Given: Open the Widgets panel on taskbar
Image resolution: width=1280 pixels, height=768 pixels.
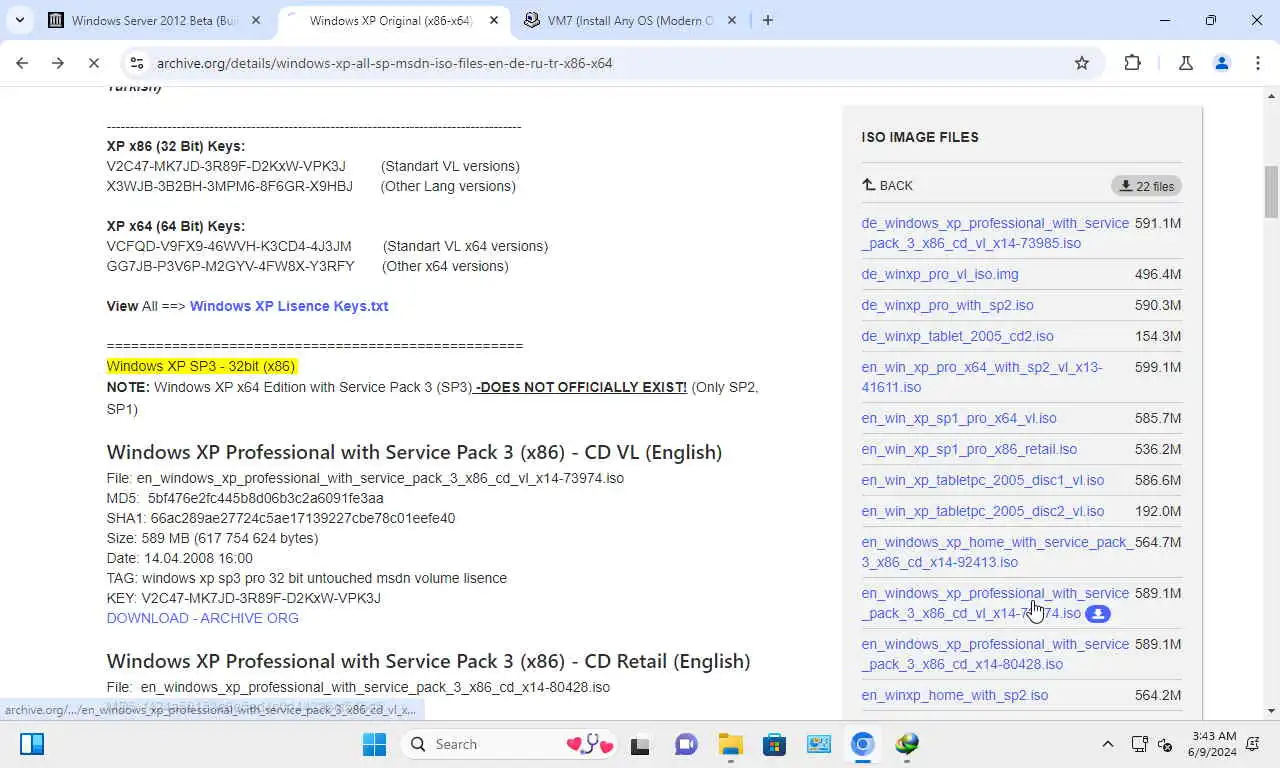Looking at the screenshot, I should click(32, 744).
